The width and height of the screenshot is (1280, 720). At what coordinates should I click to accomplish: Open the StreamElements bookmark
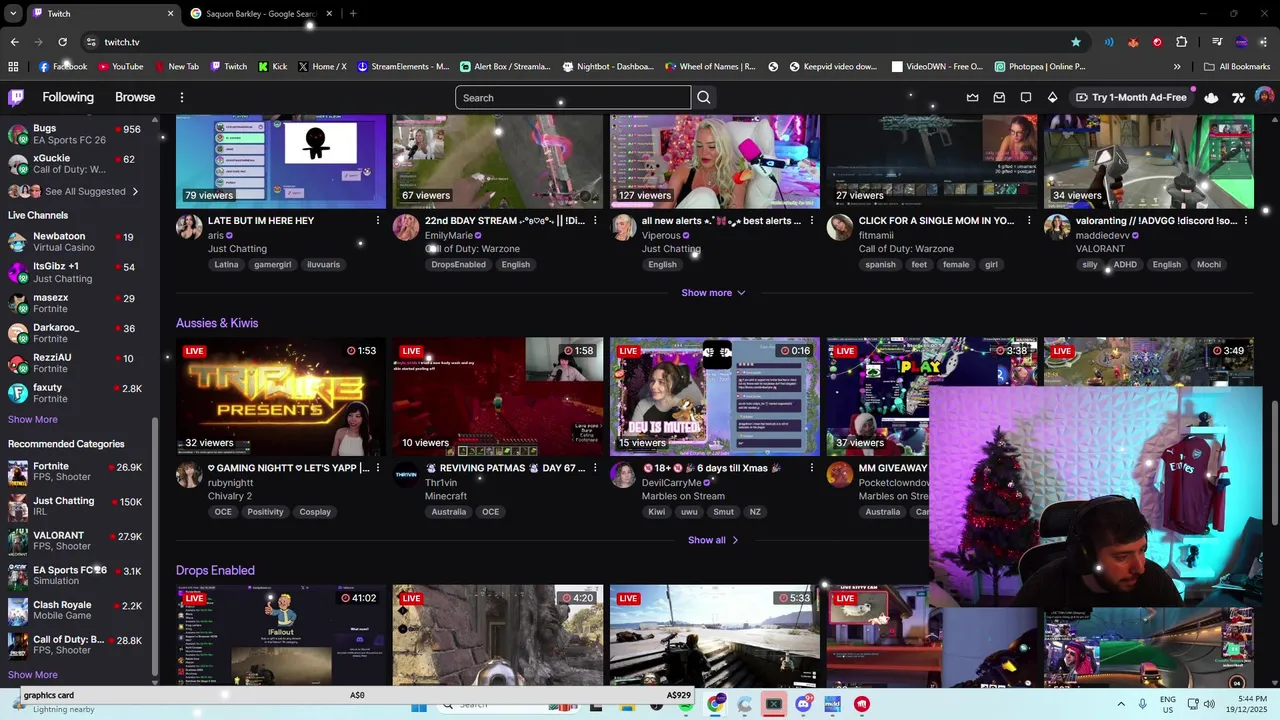(403, 67)
